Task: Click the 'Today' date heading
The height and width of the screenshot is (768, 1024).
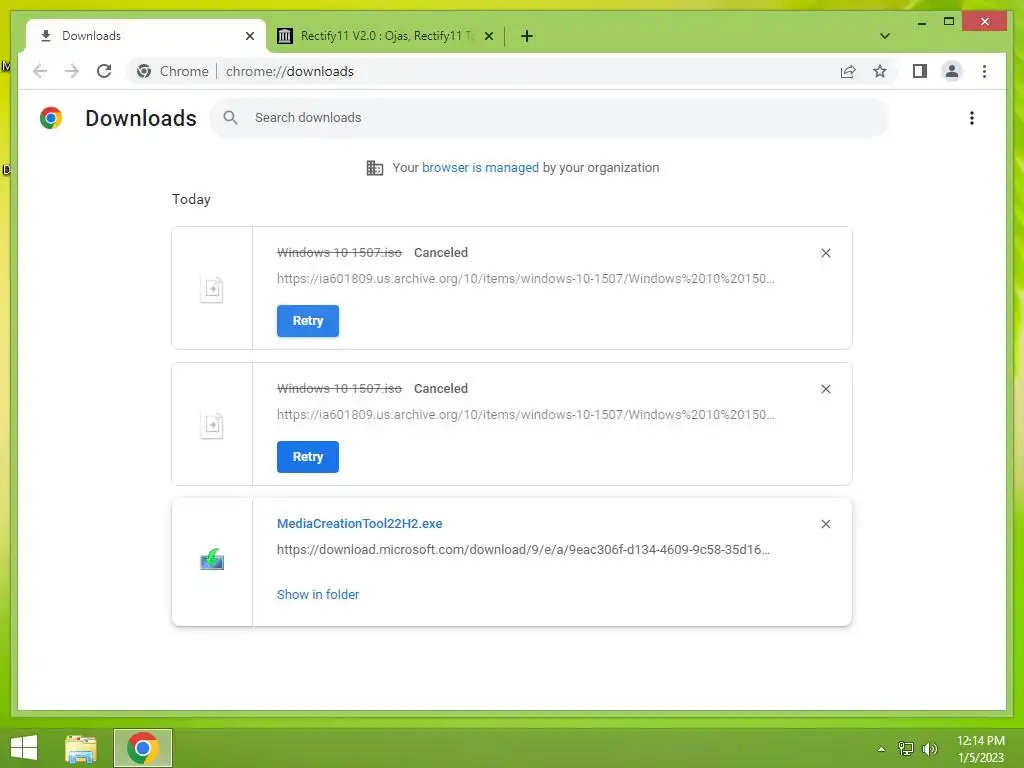Action: (191, 199)
